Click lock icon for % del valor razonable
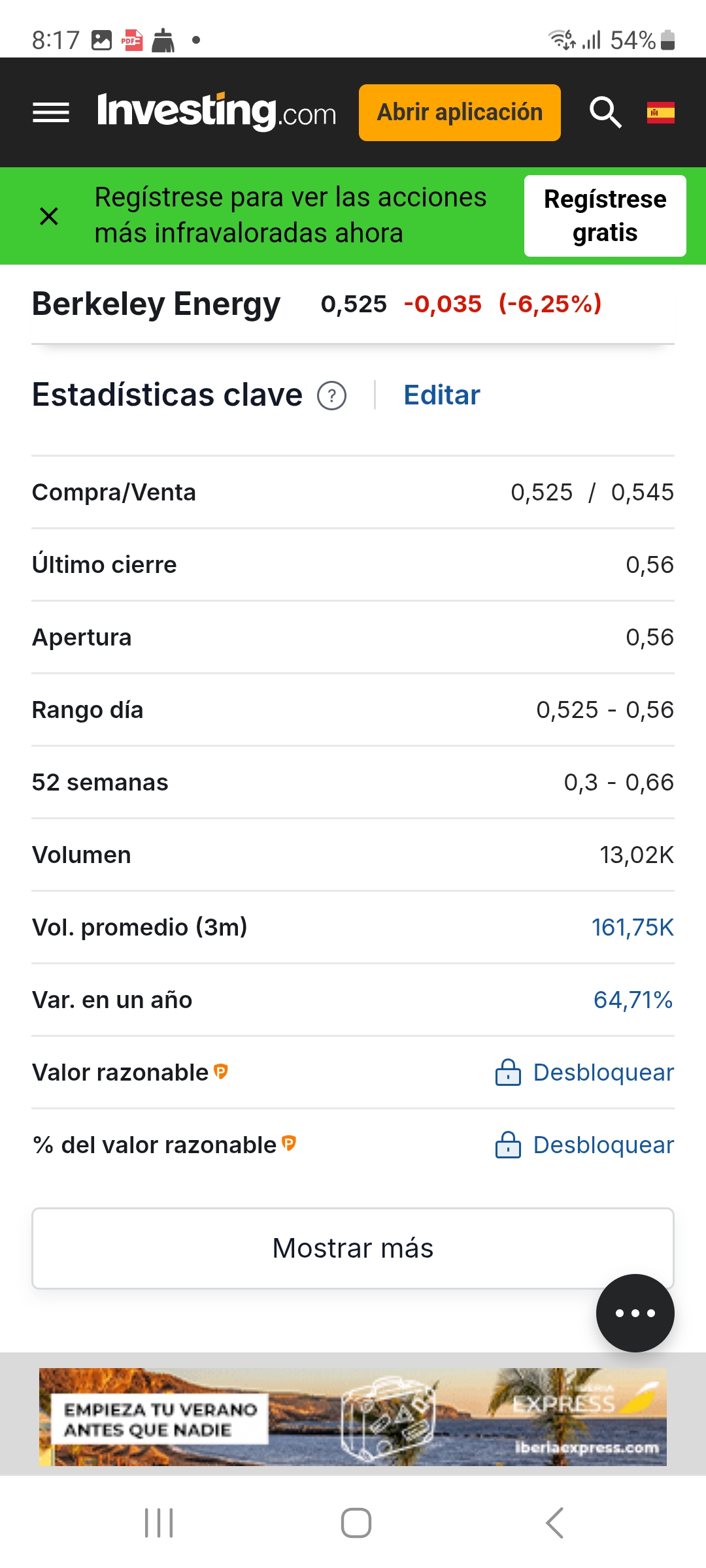Image resolution: width=706 pixels, height=1568 pixels. (508, 1145)
